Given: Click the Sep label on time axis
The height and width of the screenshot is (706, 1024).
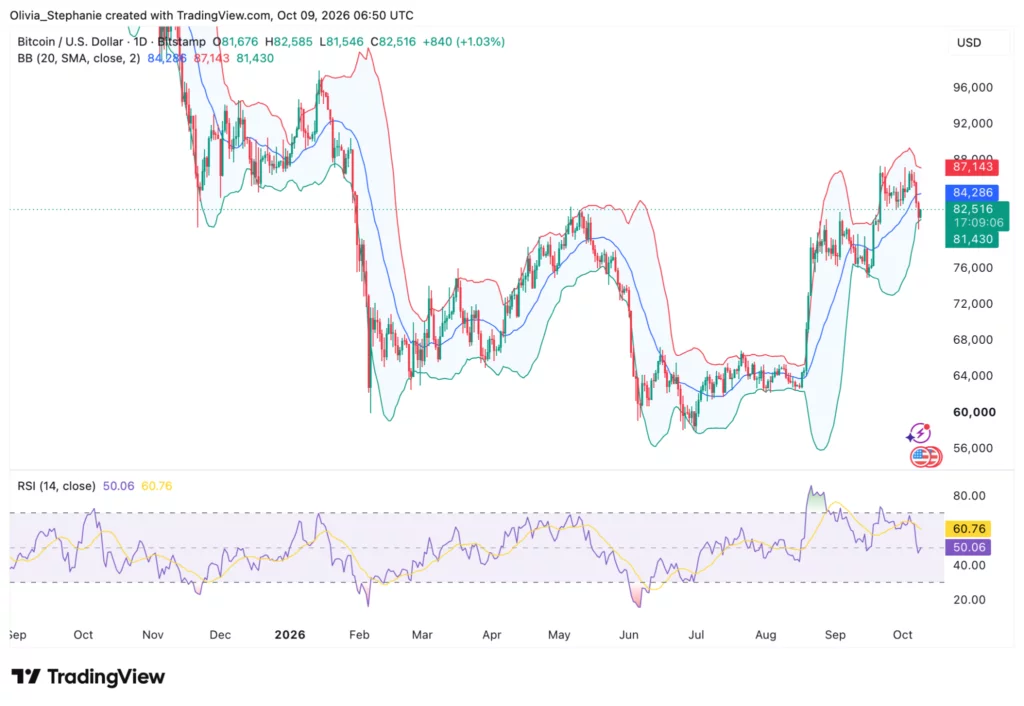Looking at the screenshot, I should click(x=835, y=635).
